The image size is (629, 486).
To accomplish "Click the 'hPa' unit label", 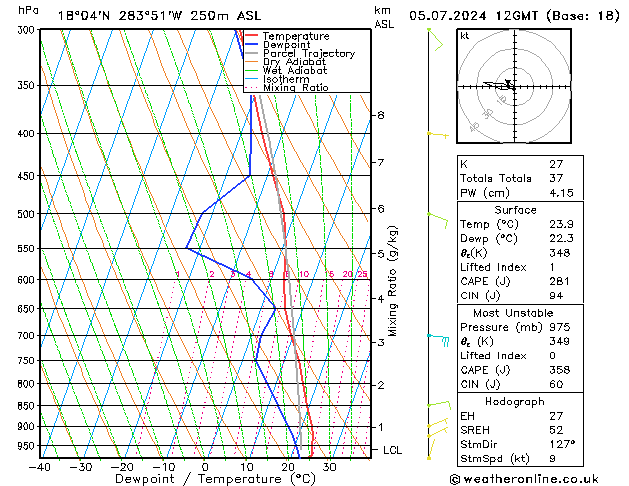I will coord(28,10).
